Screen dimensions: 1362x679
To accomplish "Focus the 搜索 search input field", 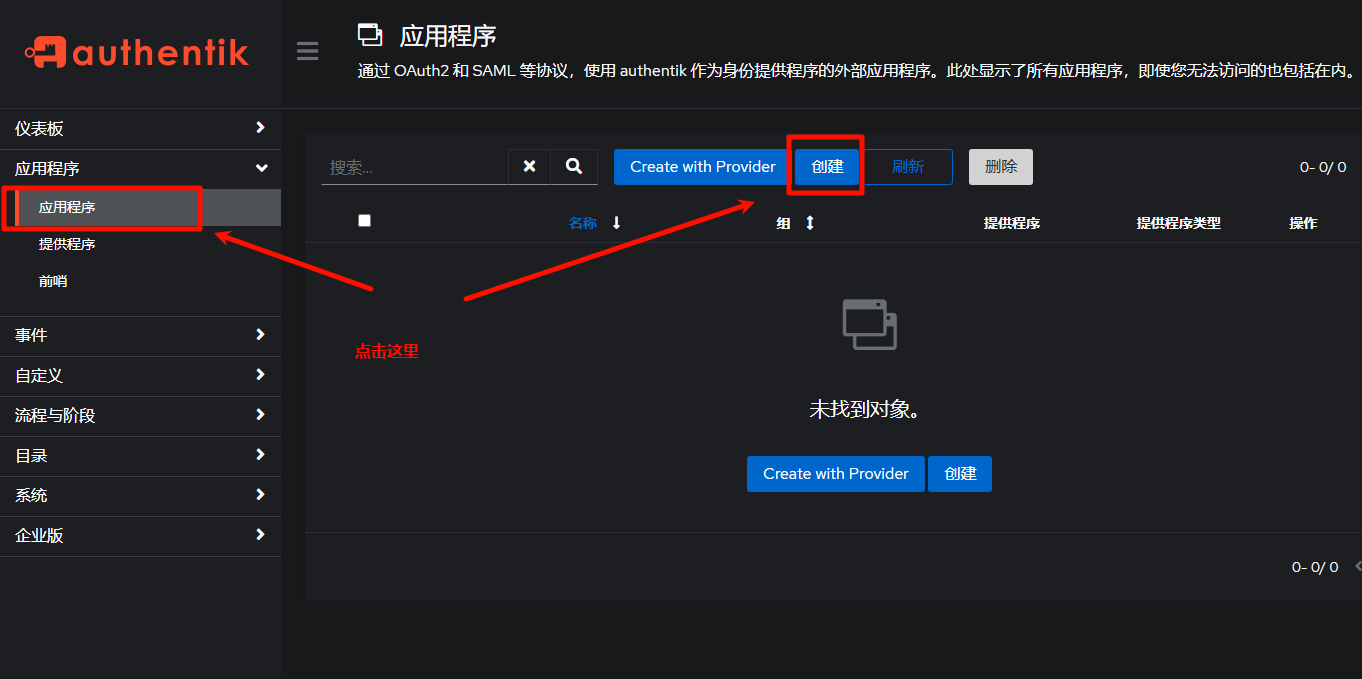I will coord(414,167).
